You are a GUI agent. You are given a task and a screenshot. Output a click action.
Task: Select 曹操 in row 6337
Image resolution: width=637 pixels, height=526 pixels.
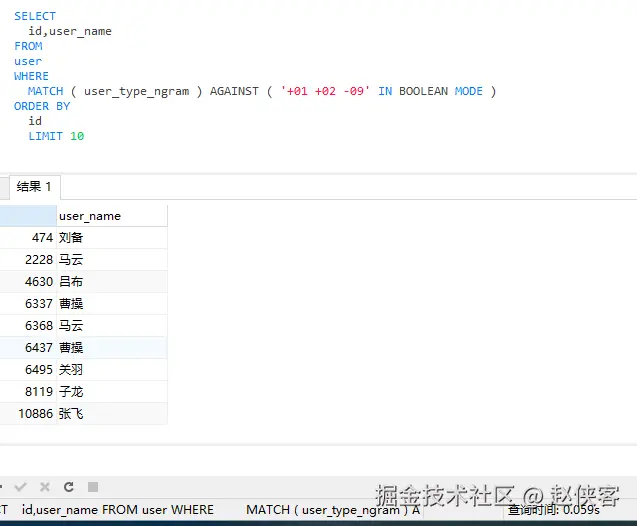tap(112, 303)
